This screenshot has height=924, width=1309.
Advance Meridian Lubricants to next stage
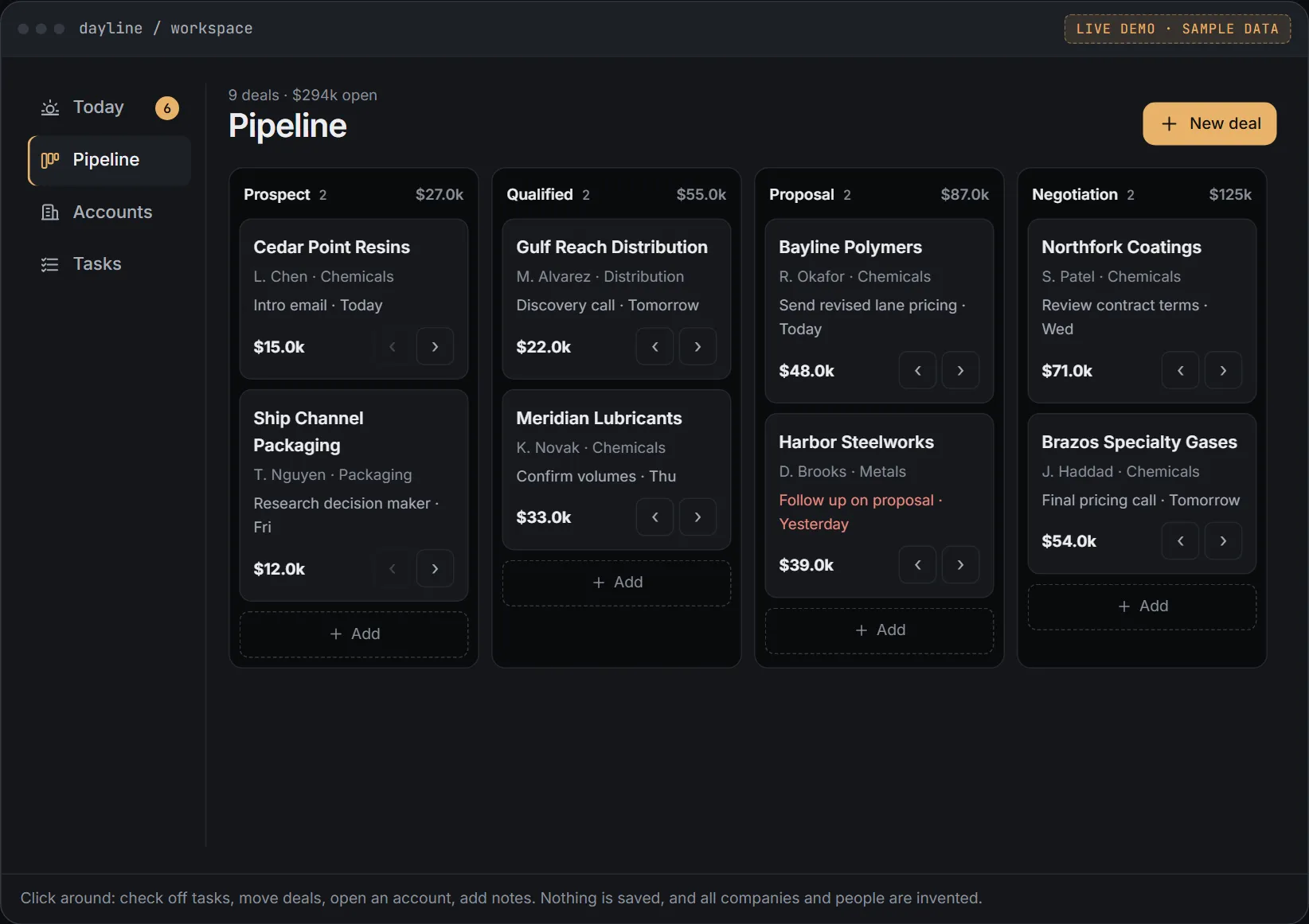click(697, 517)
